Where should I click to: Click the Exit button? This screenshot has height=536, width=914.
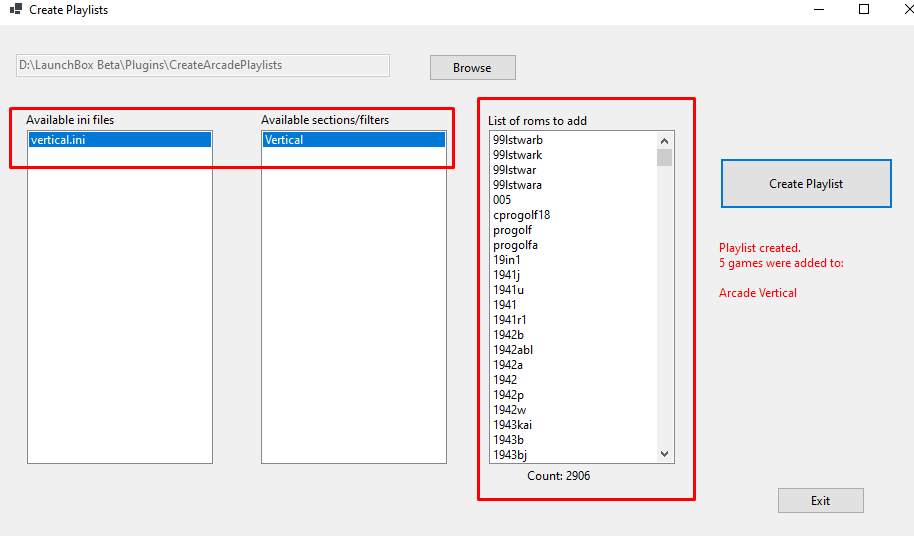pos(821,500)
